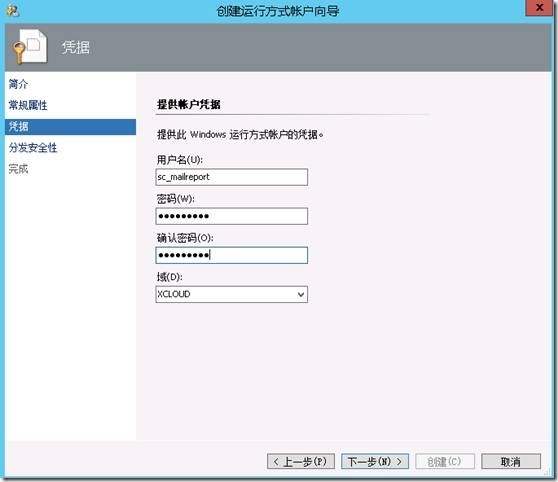Cancel the wizard with 取消 button

click(511, 462)
